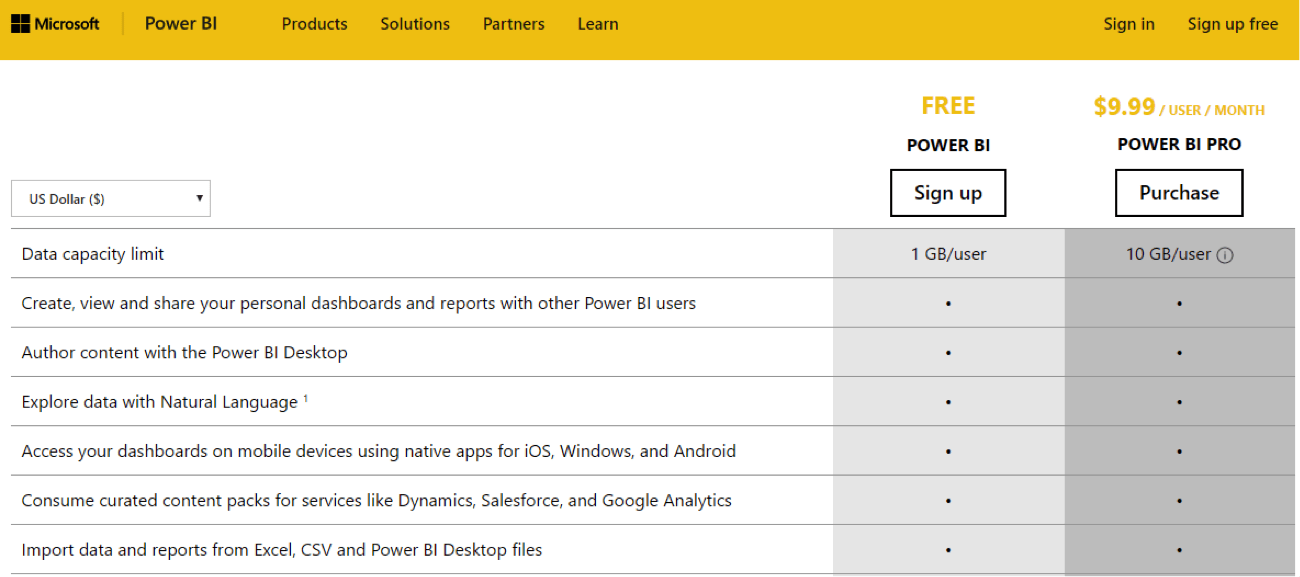Click the POWER BI PRO plan title
This screenshot has width=1300, height=577.
point(1179,144)
